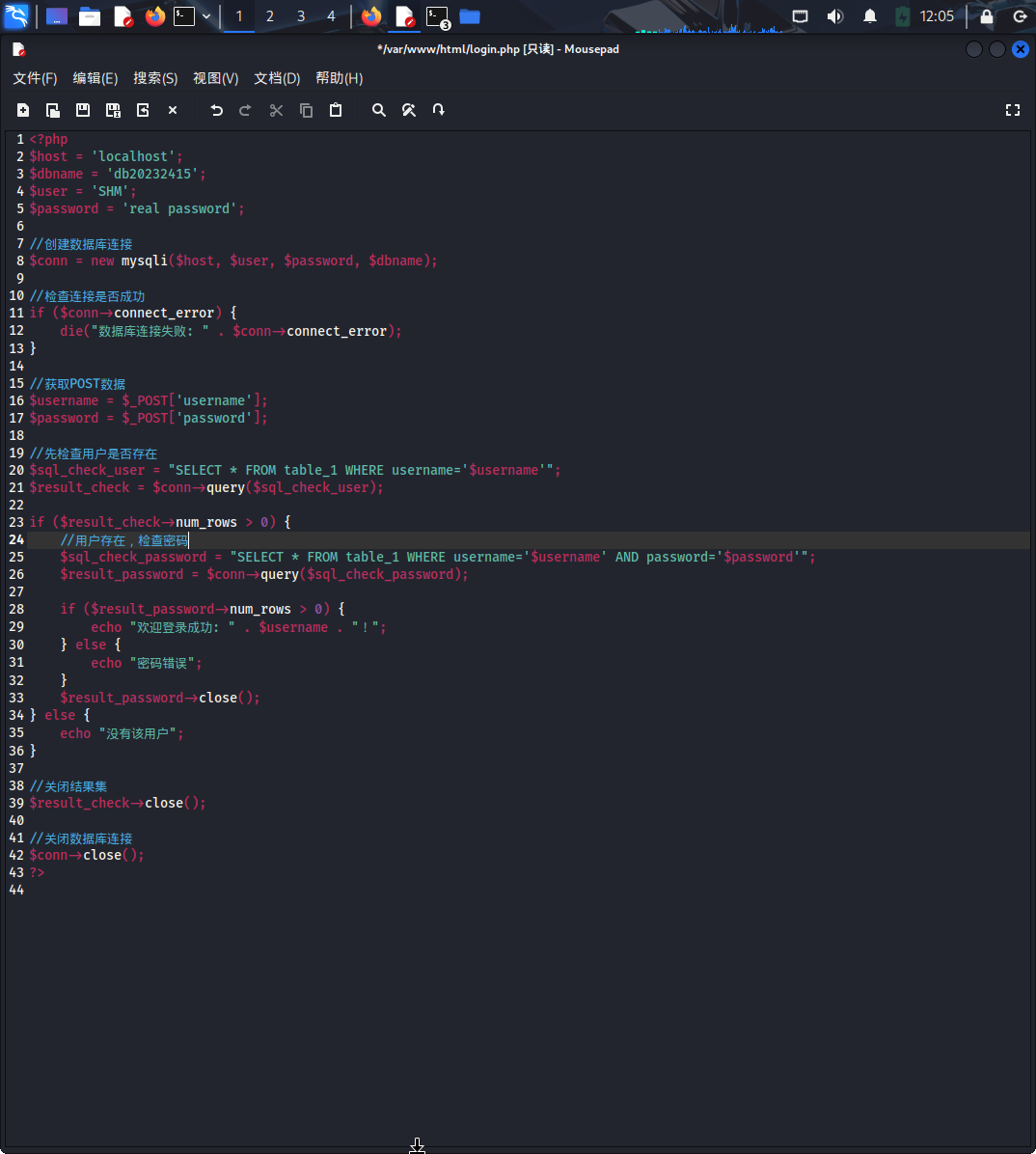Create a new document with the toolbar icon
Viewport: 1036px width, 1154px height.
(23, 110)
